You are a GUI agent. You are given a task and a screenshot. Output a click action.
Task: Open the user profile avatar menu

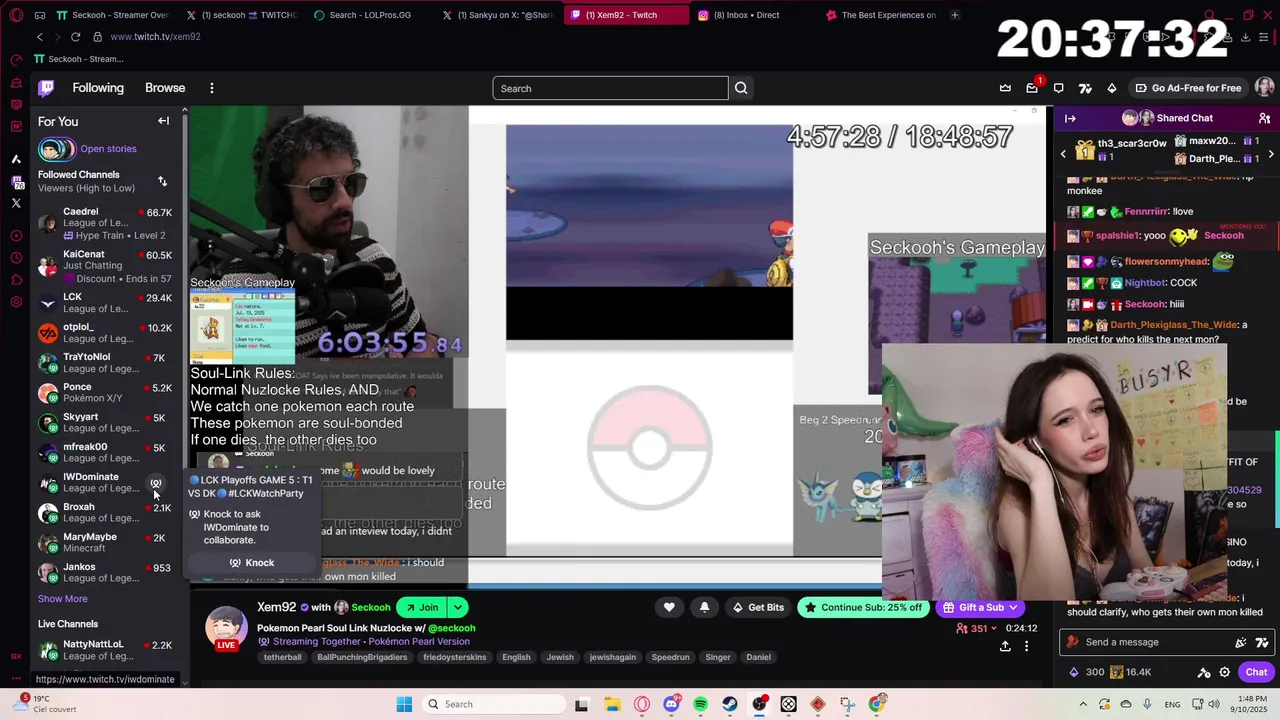[1264, 88]
